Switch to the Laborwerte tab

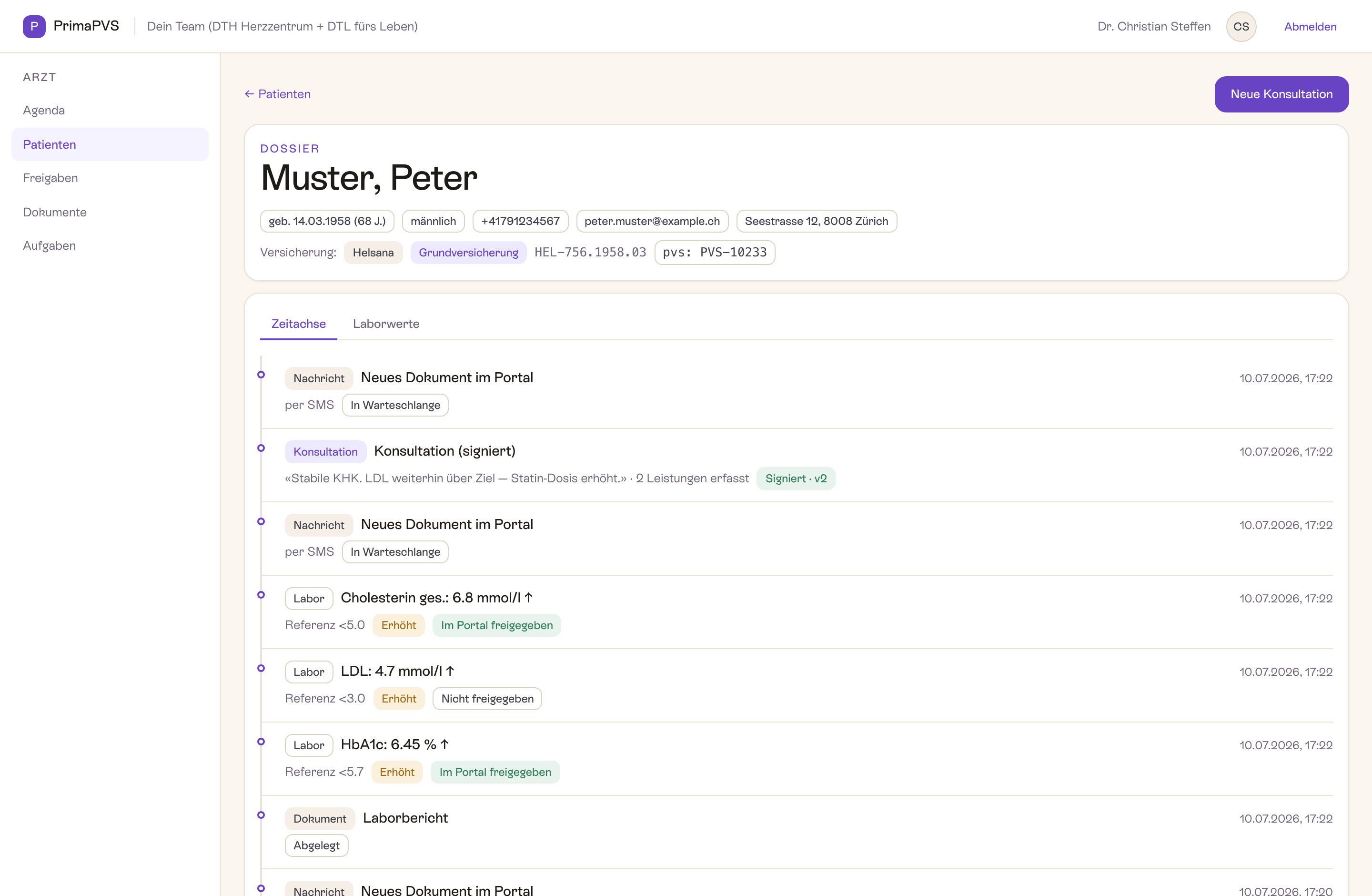(x=386, y=324)
